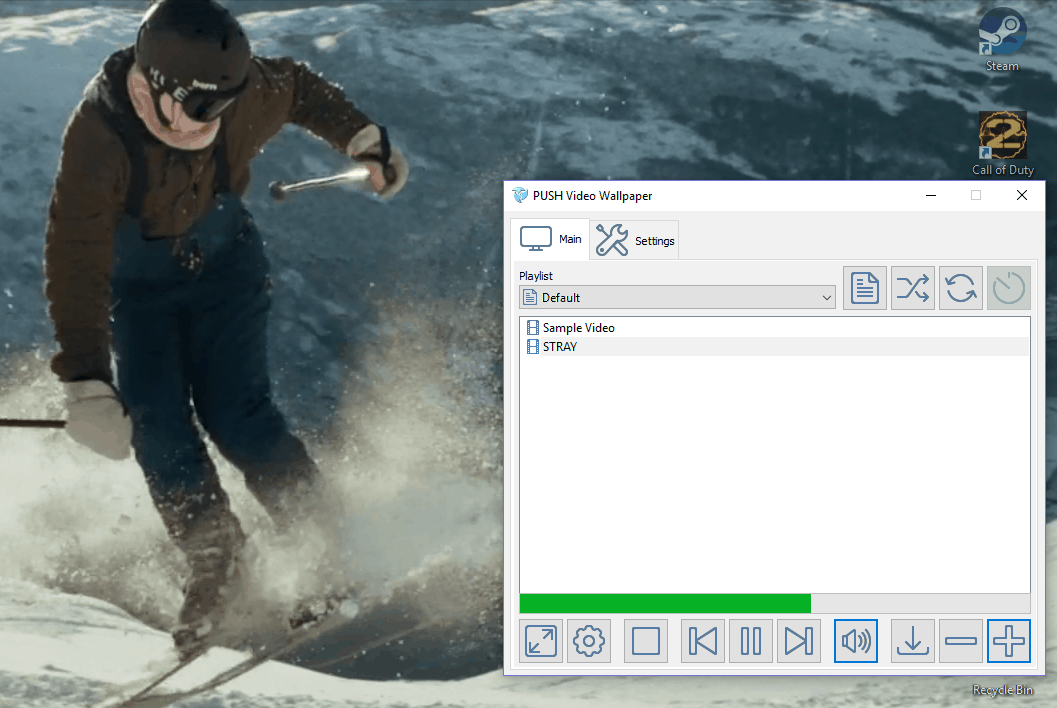Skip to the previous video

coord(703,641)
